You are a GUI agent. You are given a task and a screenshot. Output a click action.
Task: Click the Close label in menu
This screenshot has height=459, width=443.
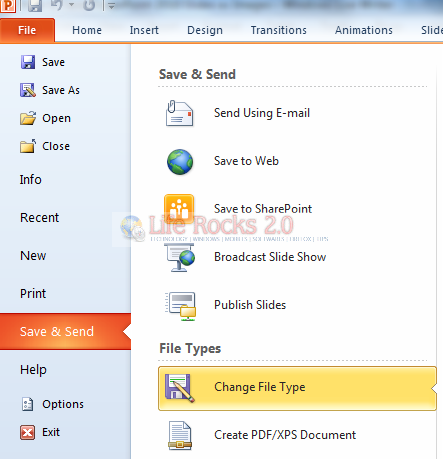pyautogui.click(x=56, y=146)
